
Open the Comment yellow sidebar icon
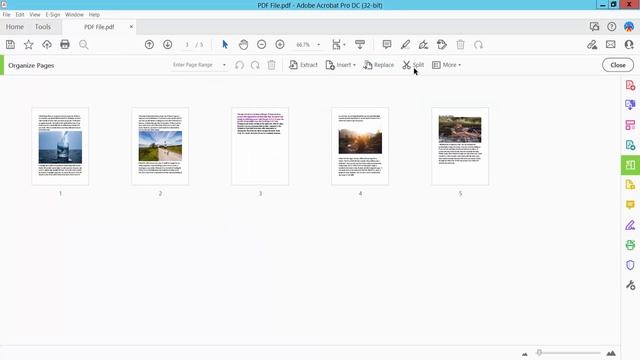tap(630, 204)
